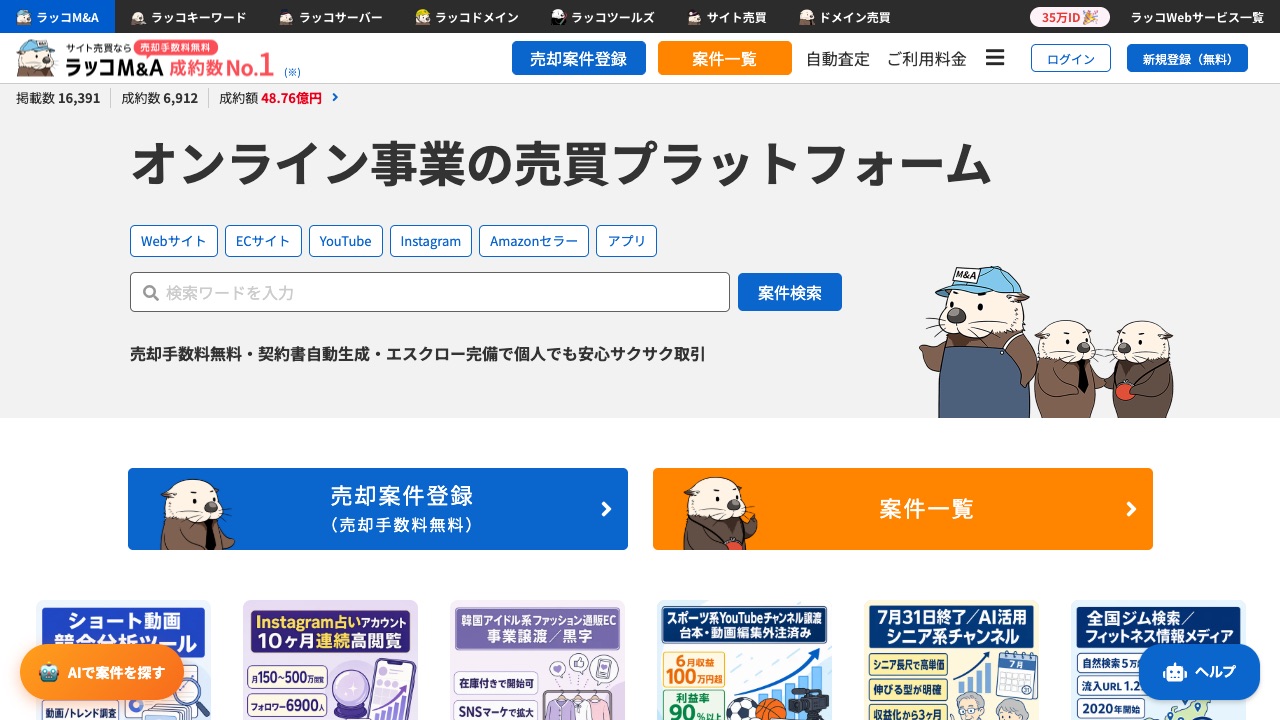
Task: Click ラッコドメイン tab otter icon
Action: click(422, 17)
